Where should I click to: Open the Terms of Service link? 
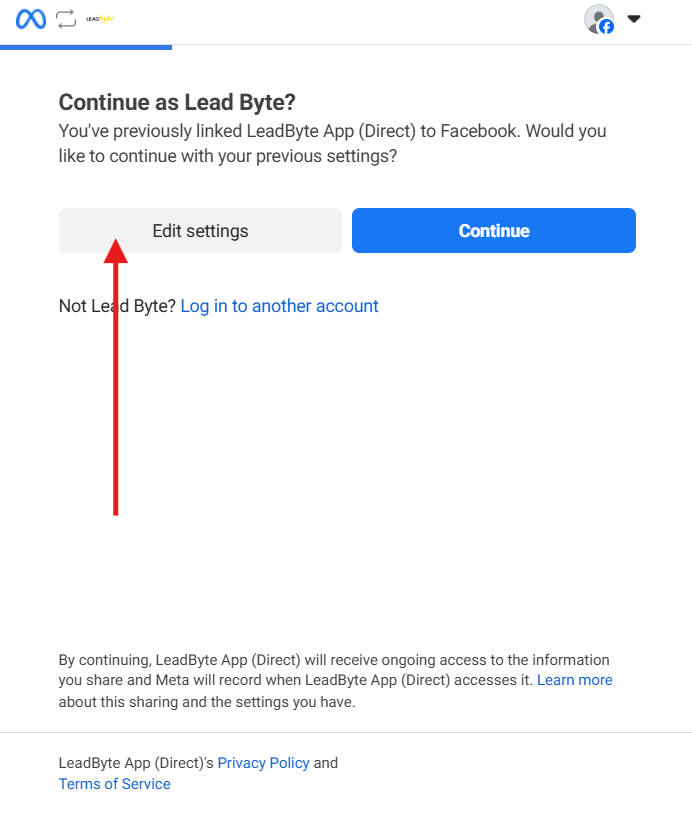[114, 784]
